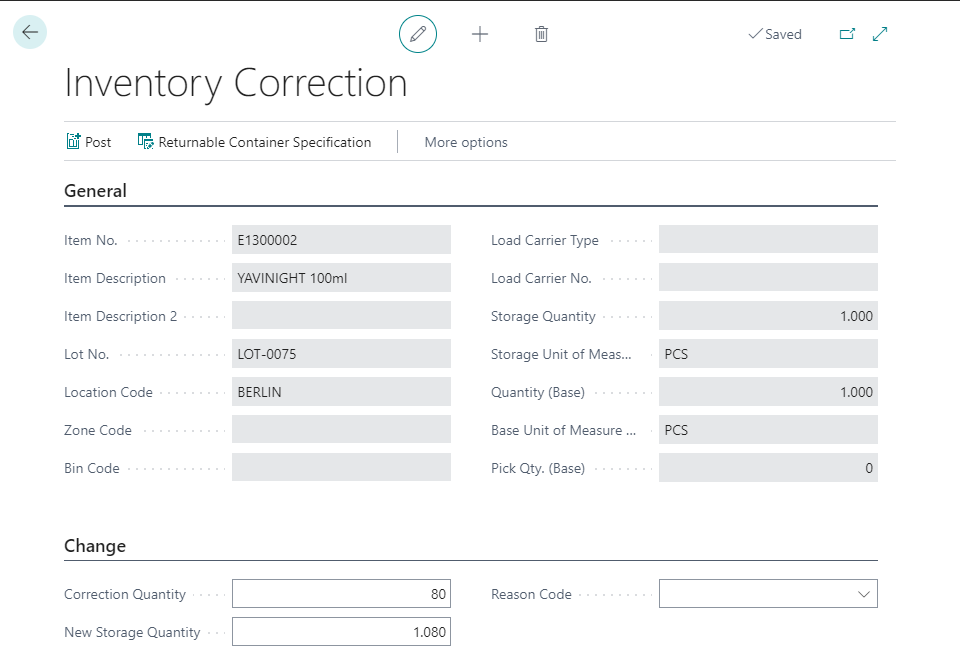The width and height of the screenshot is (960, 666).
Task: Click the Load Carrier Type label
Action: click(x=545, y=241)
